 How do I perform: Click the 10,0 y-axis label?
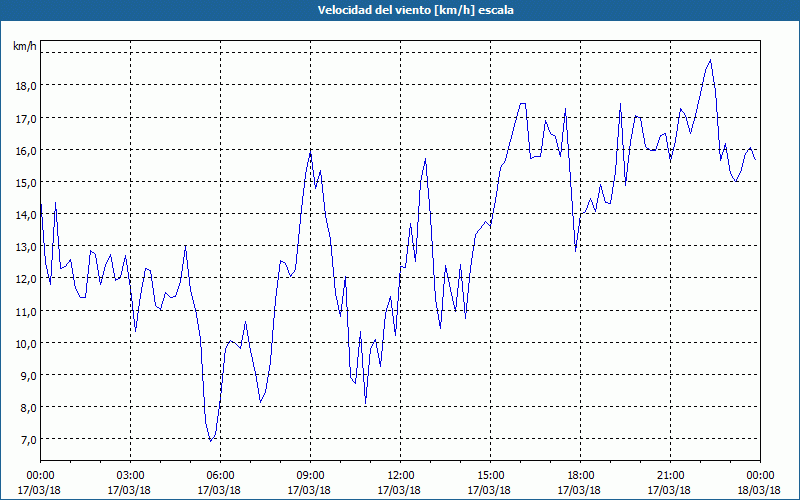(26, 343)
